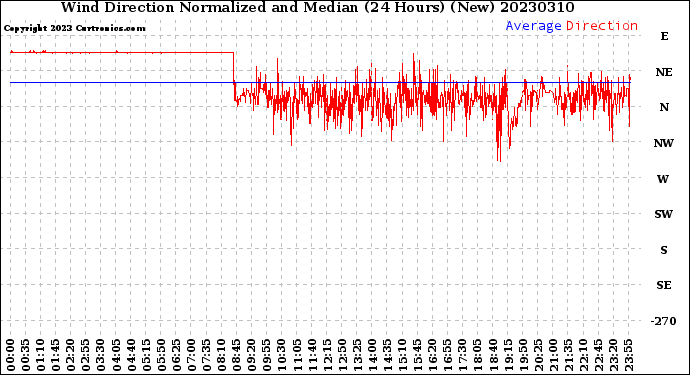
Task: Click the blue 'Average' legend label
Action: point(533,26)
